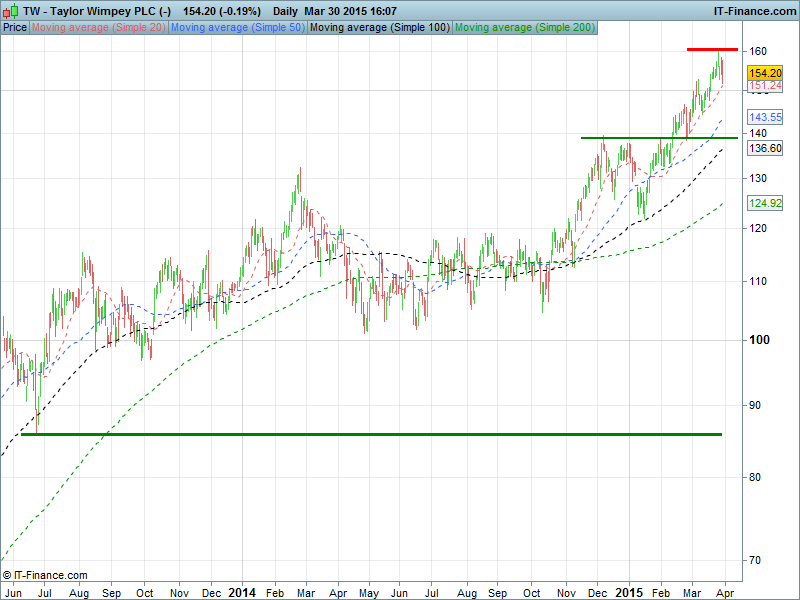Click the yellow 154.20 current price tag
Screen dimensions: 800x600
764,73
